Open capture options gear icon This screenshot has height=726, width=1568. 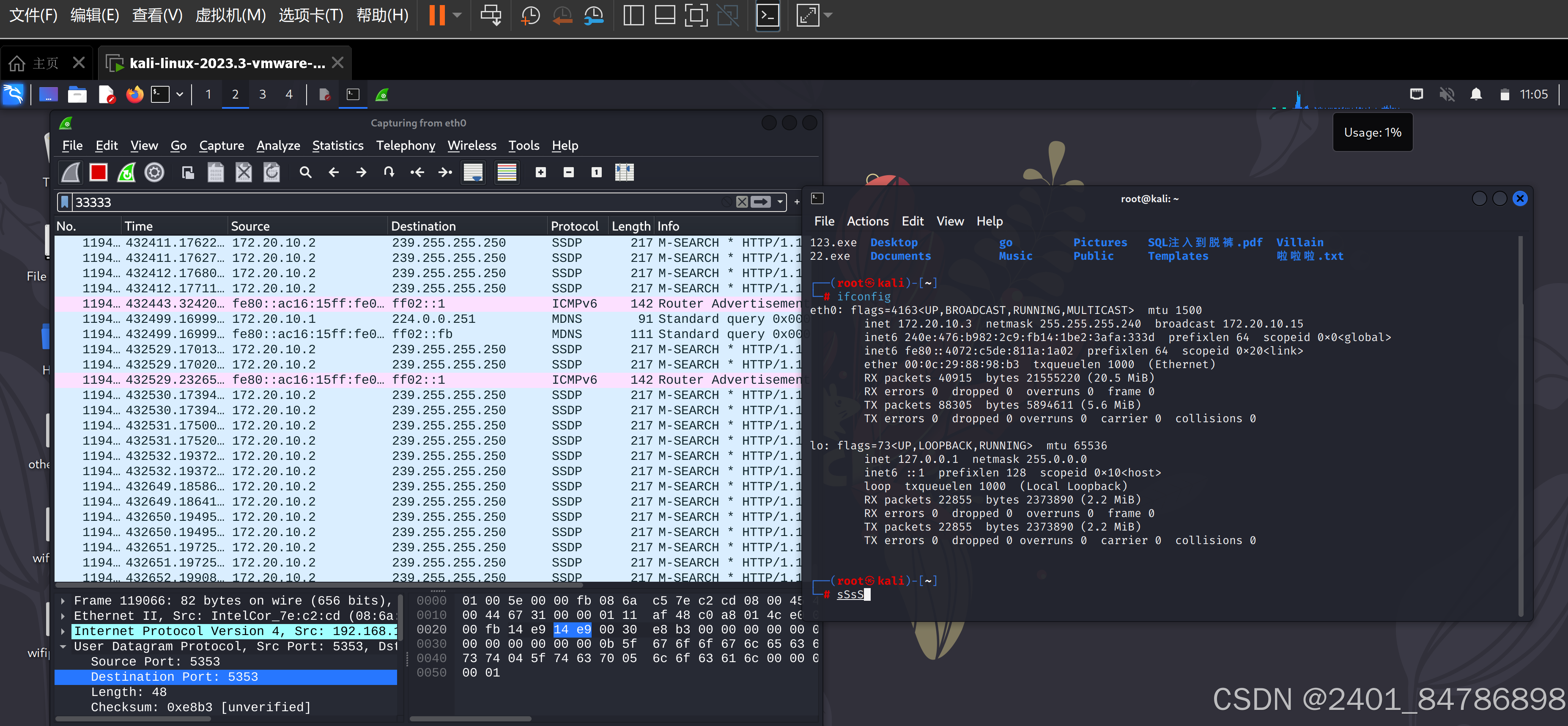[154, 172]
